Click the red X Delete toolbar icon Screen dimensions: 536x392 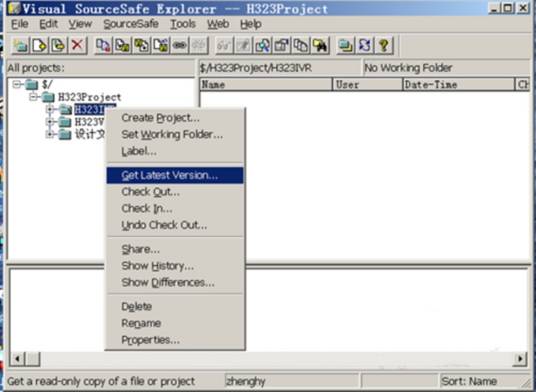click(x=78, y=45)
